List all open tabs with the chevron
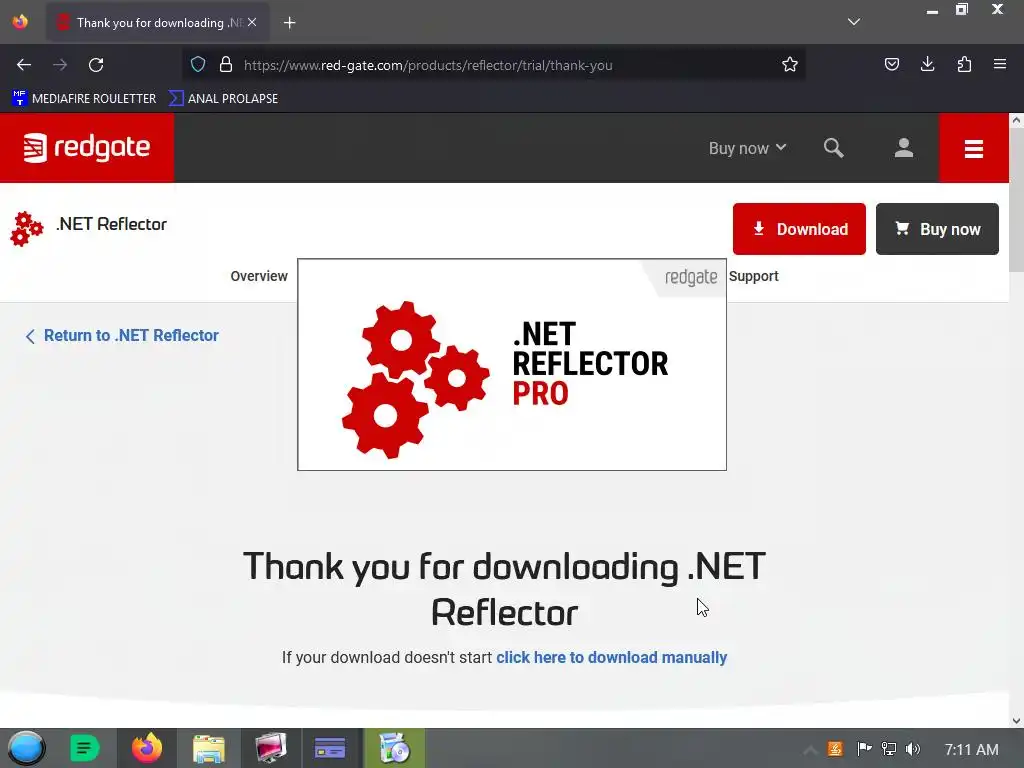 pyautogui.click(x=854, y=22)
